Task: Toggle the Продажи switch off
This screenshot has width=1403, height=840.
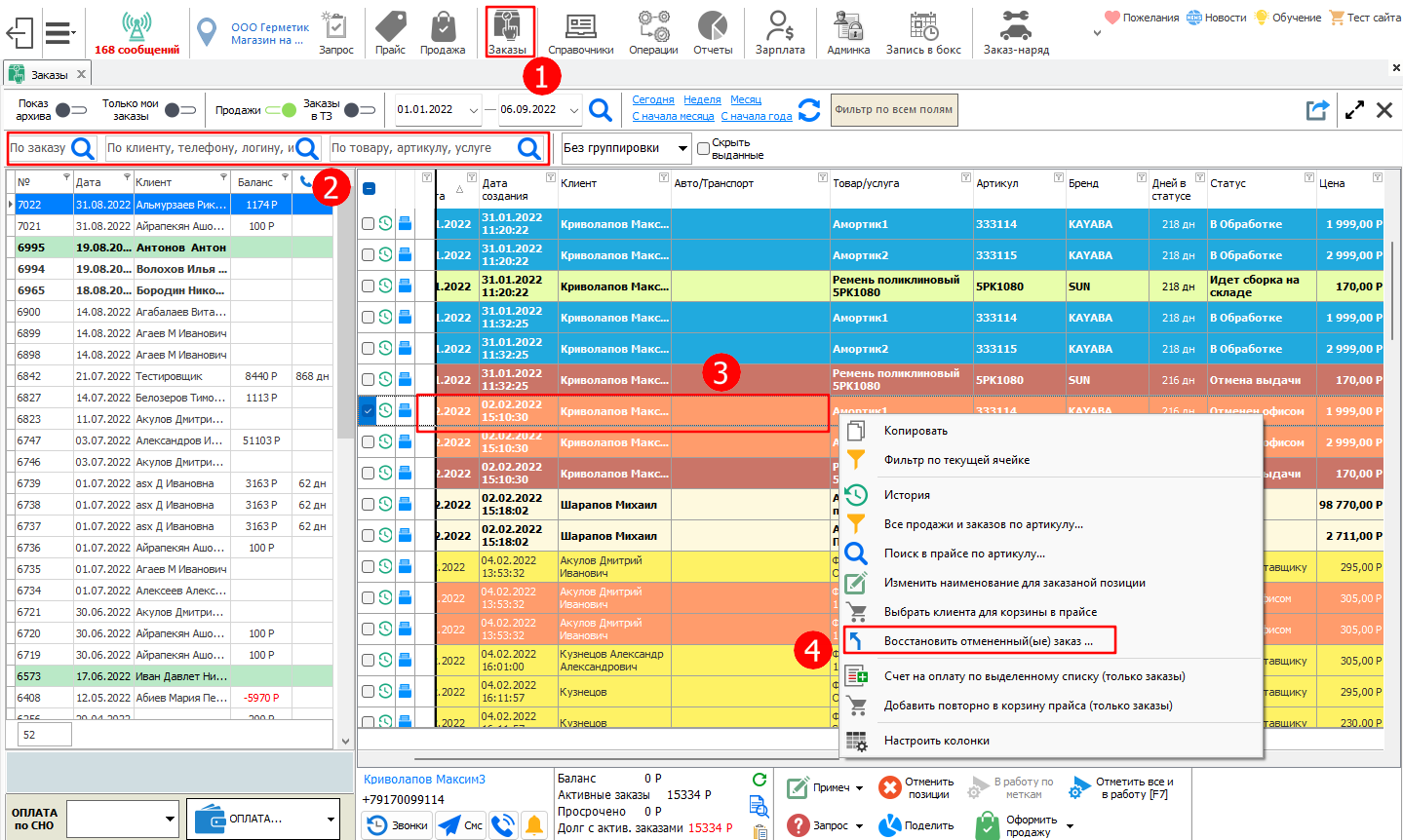Action: click(281, 110)
